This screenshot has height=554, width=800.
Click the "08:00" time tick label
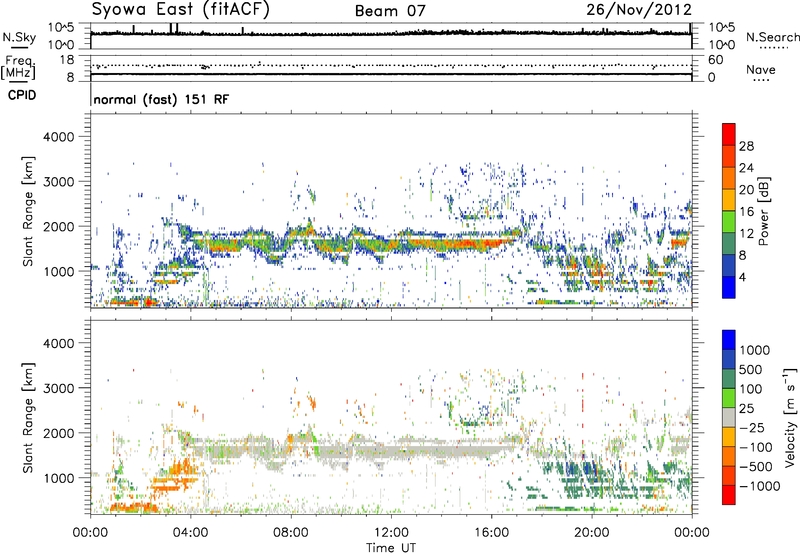point(291,533)
